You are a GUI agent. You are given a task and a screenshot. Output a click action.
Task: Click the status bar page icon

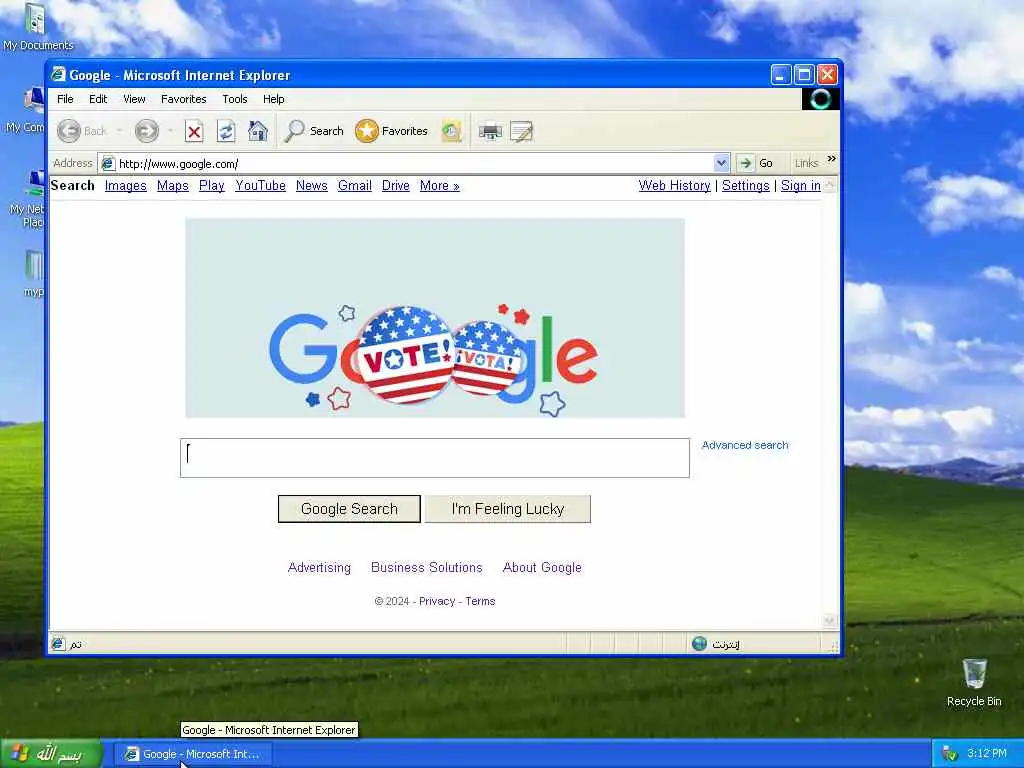coord(57,644)
